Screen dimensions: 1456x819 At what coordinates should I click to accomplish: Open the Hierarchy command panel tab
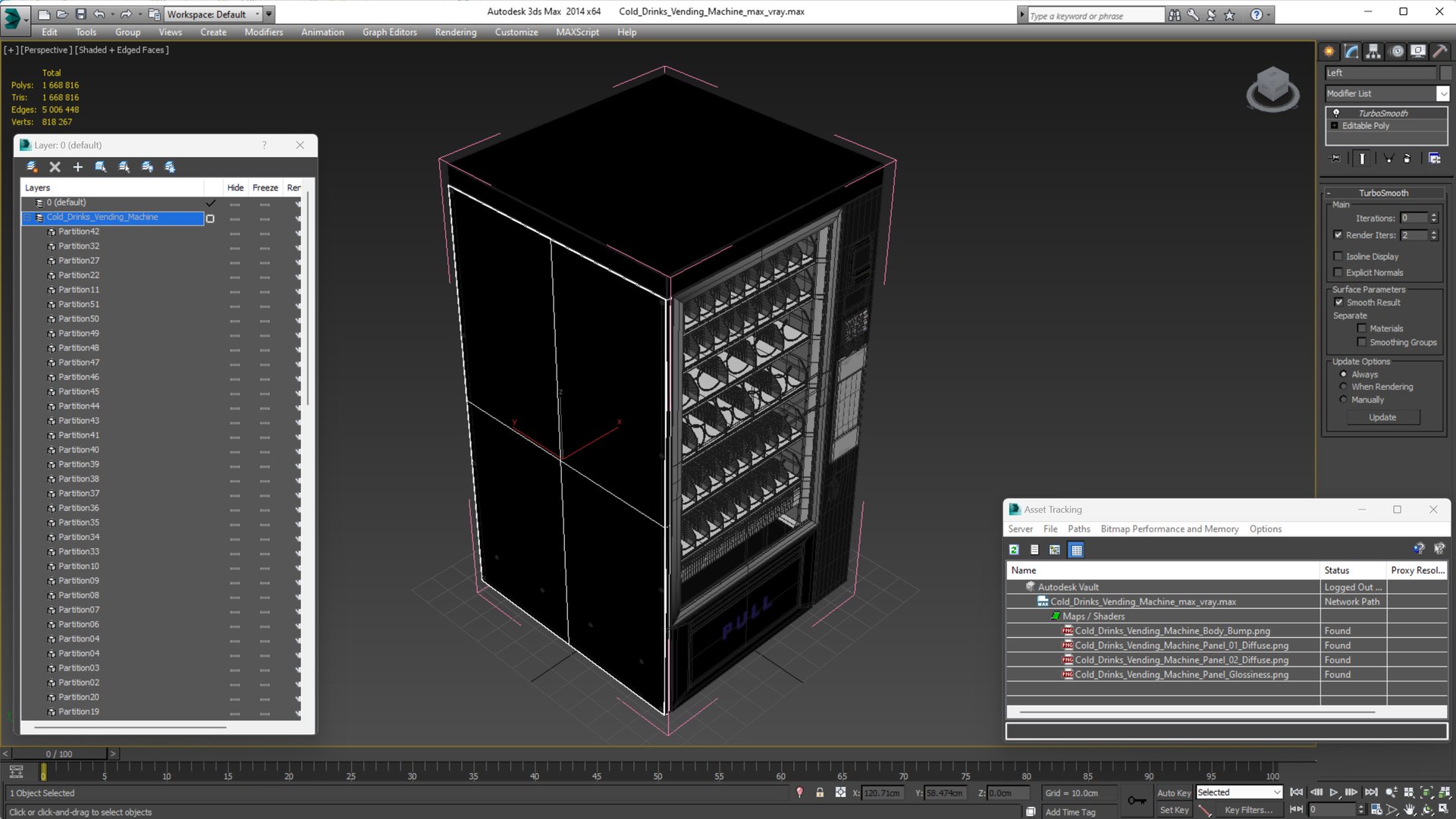1373,52
